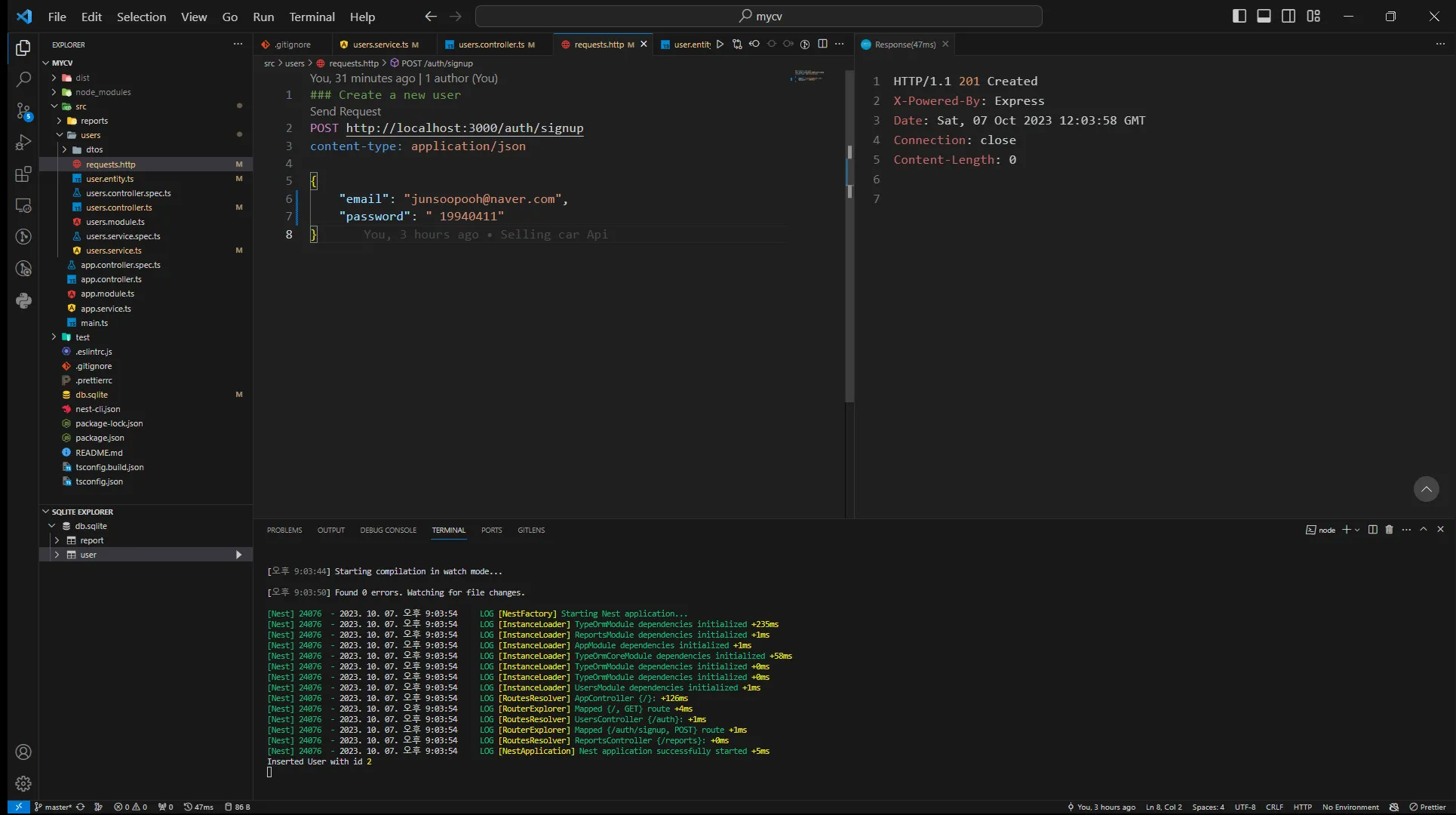Kill terminal with trash icon
Image resolution: width=1456 pixels, height=815 pixels.
(1389, 530)
